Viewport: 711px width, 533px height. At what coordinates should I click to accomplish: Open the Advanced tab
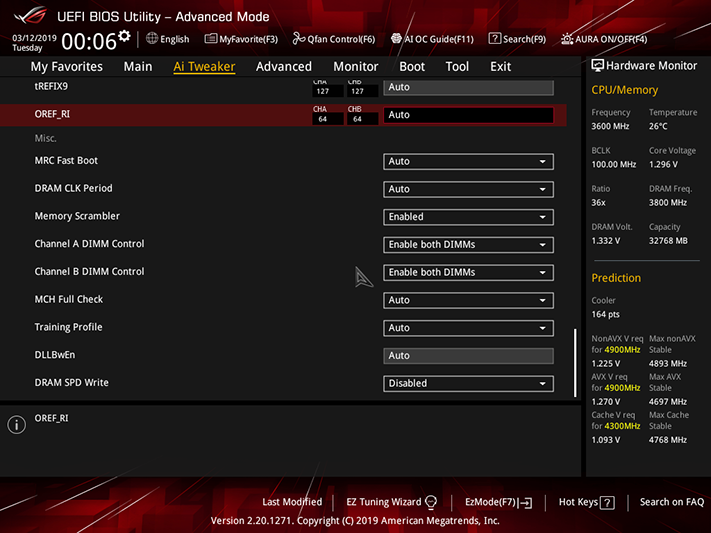coord(284,67)
